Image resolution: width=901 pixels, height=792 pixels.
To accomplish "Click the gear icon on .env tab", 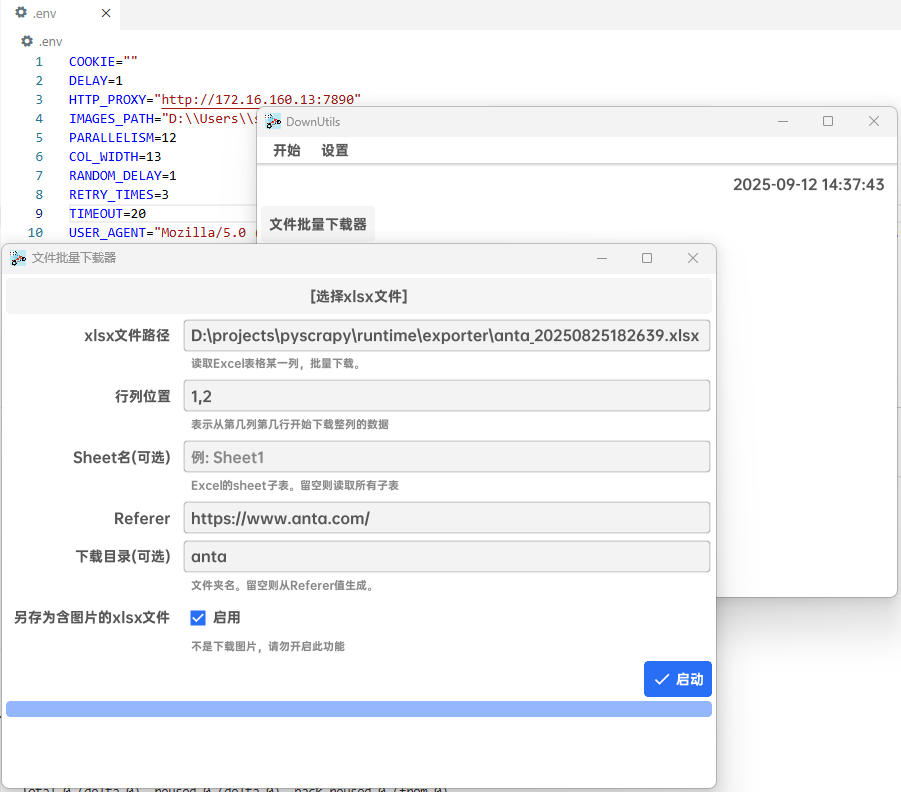I will click(x=21, y=13).
